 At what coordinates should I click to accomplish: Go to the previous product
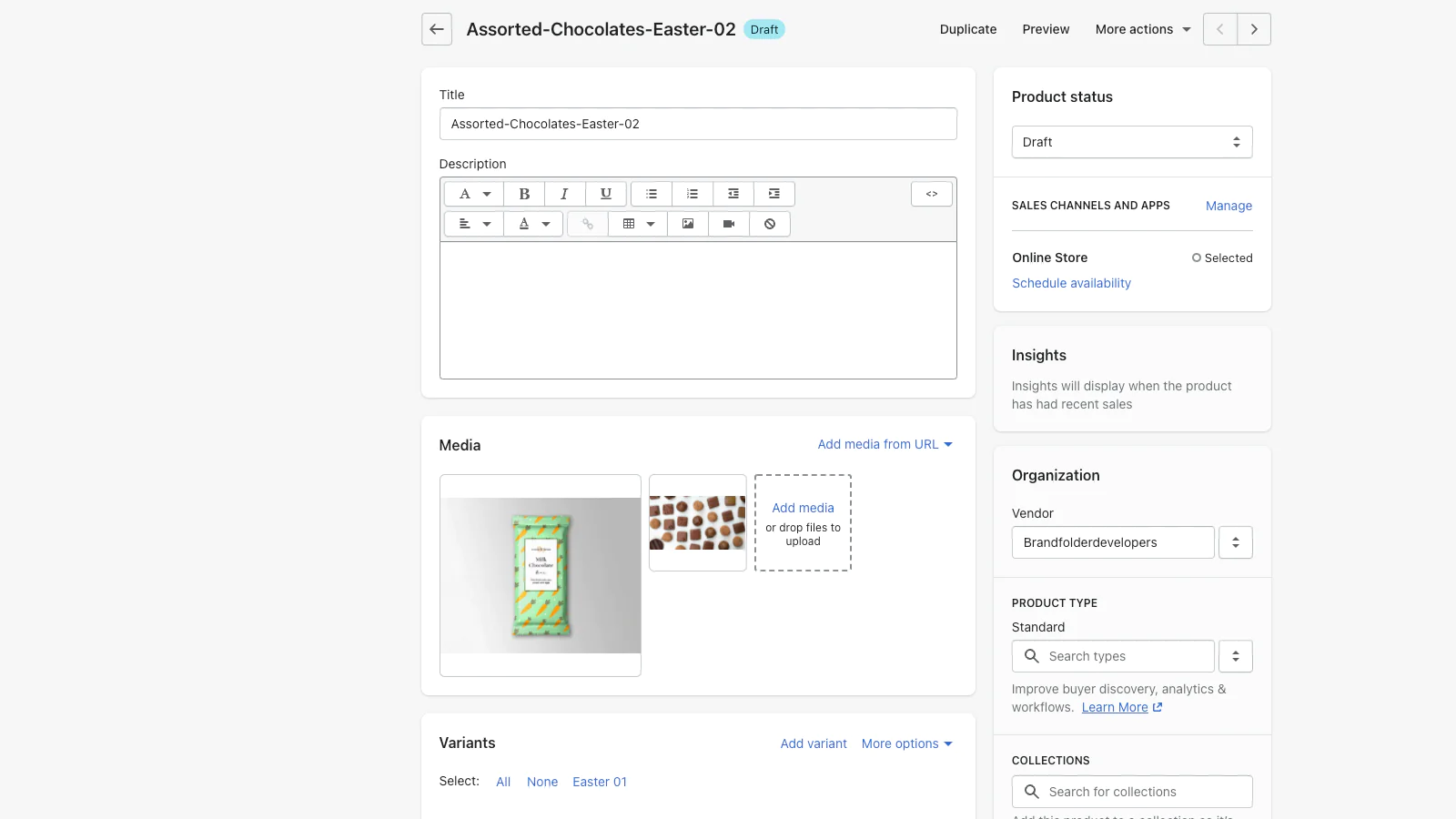click(x=1219, y=29)
